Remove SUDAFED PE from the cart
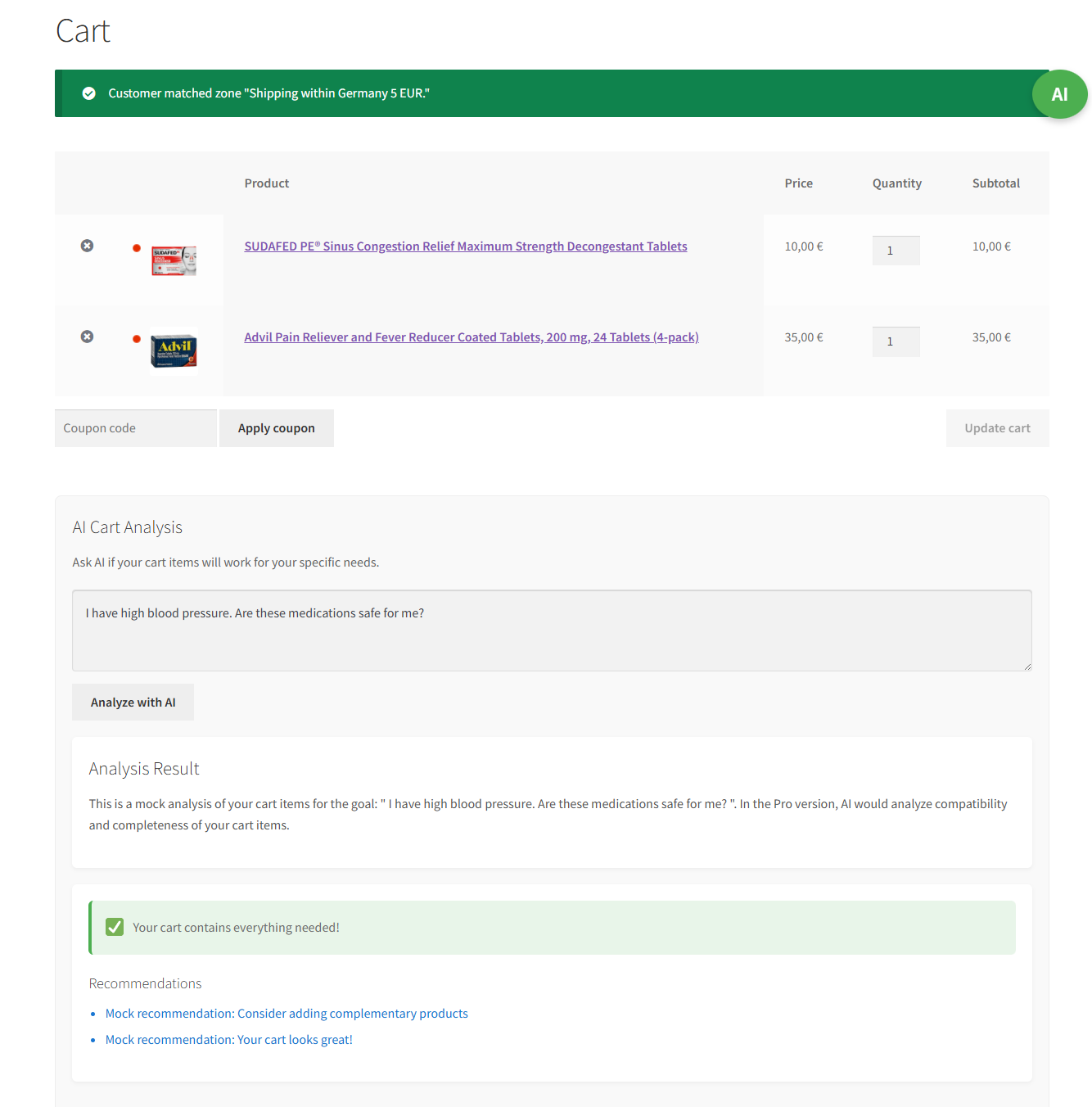 point(87,246)
